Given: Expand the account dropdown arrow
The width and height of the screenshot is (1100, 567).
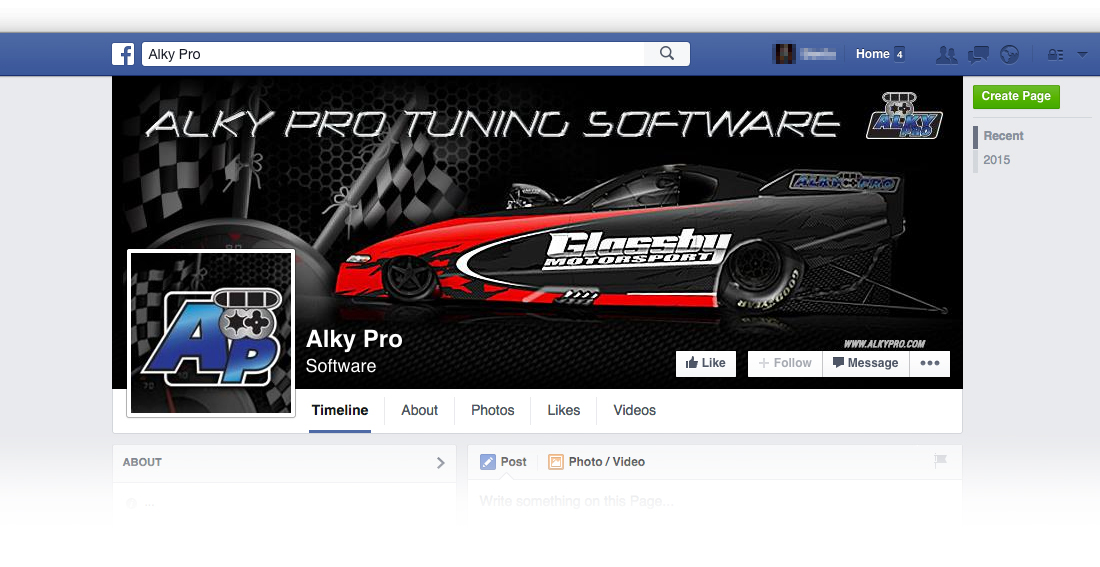Looking at the screenshot, I should [x=1082, y=54].
